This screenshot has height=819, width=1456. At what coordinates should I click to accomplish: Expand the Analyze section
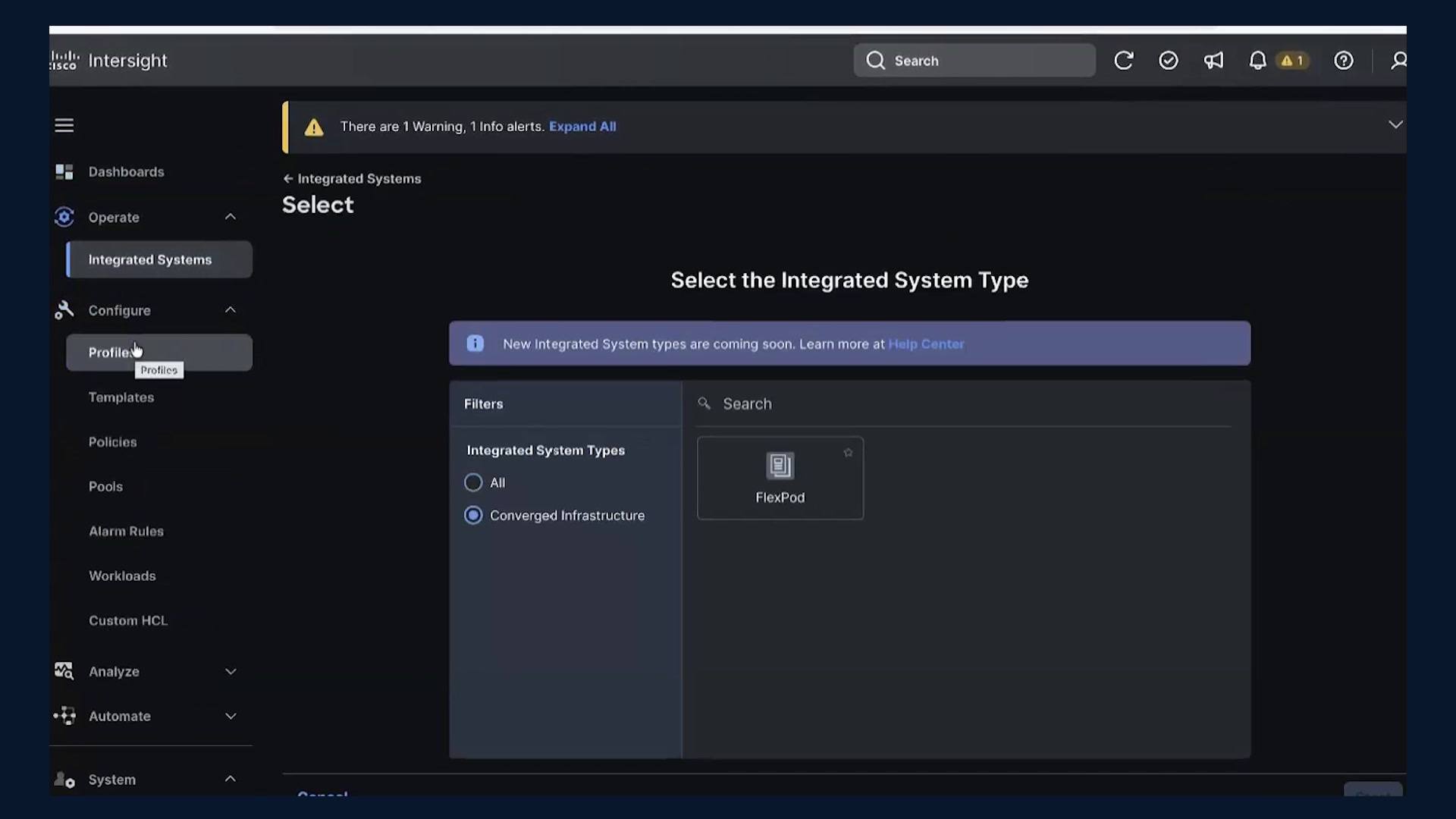(231, 672)
